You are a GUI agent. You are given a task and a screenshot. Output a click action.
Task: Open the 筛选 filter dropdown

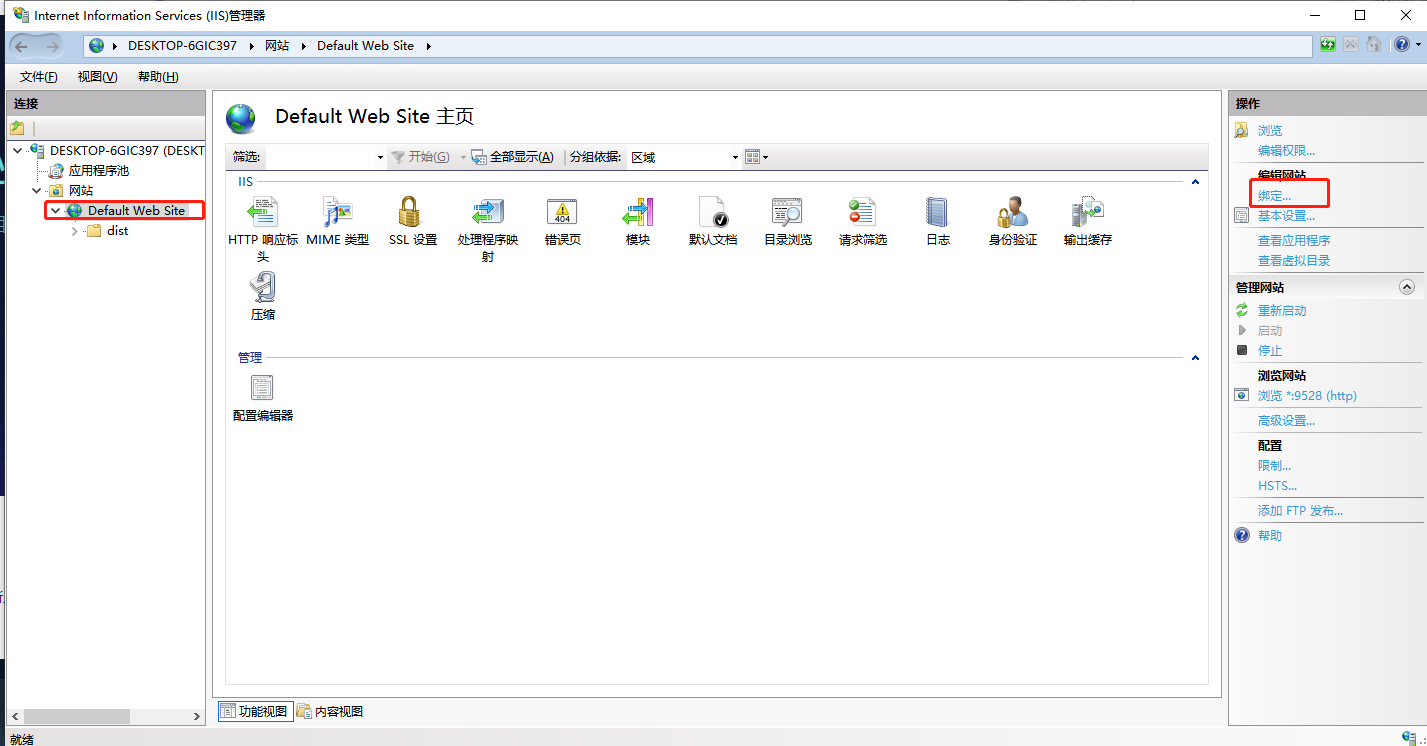pos(380,157)
